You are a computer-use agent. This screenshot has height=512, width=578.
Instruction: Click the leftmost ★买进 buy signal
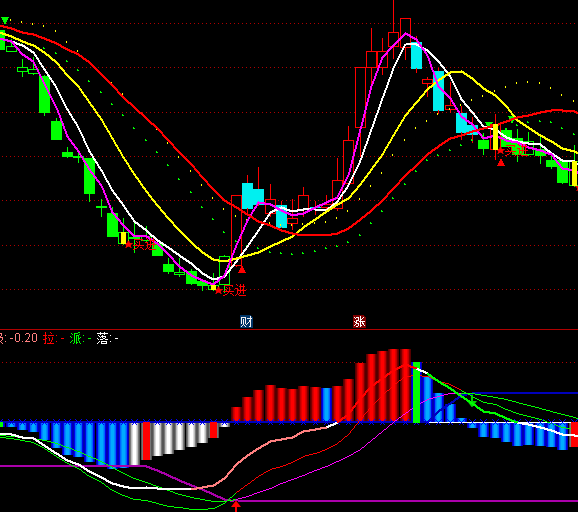(x=140, y=244)
